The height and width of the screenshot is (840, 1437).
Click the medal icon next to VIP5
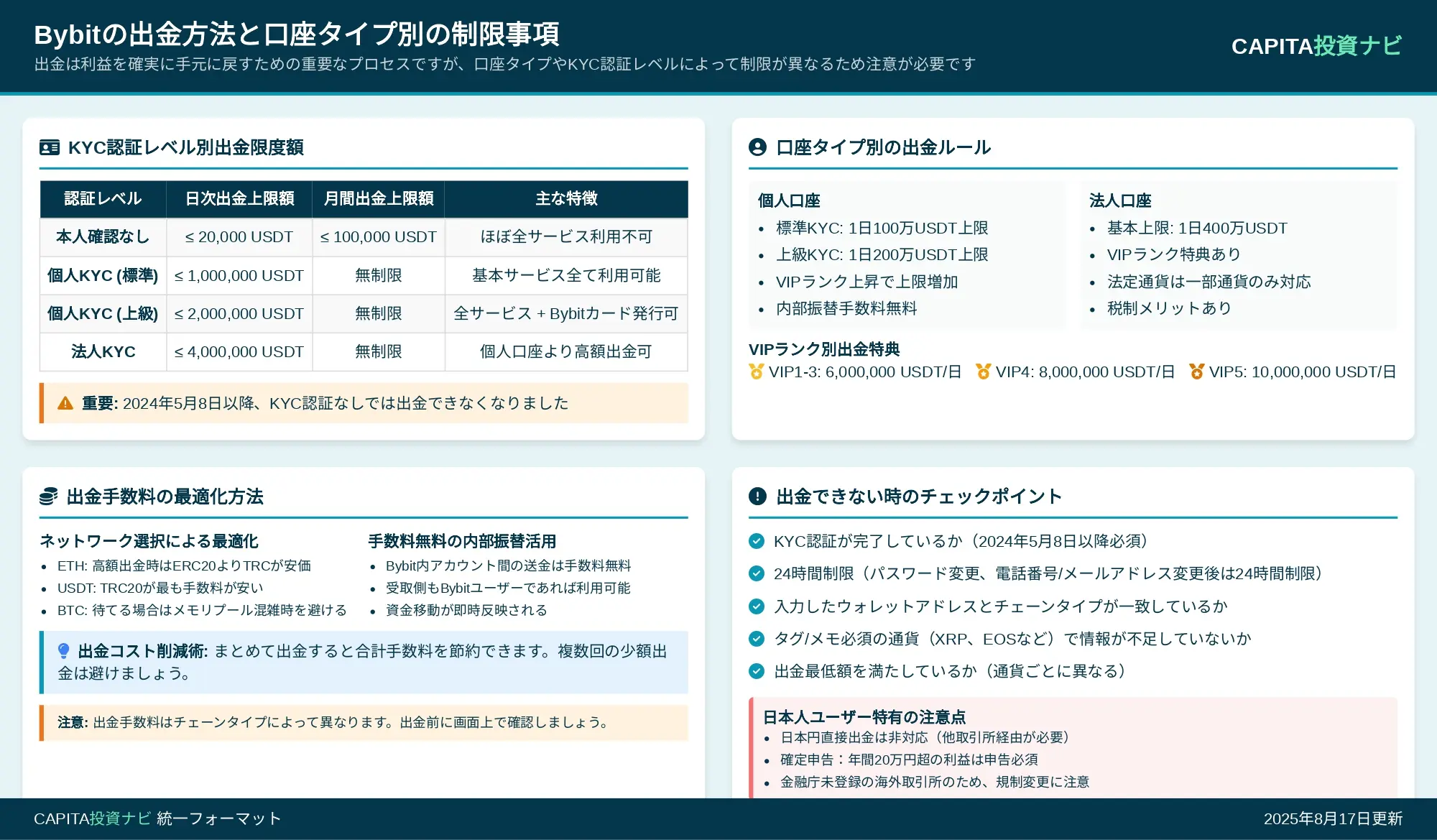point(1196,371)
